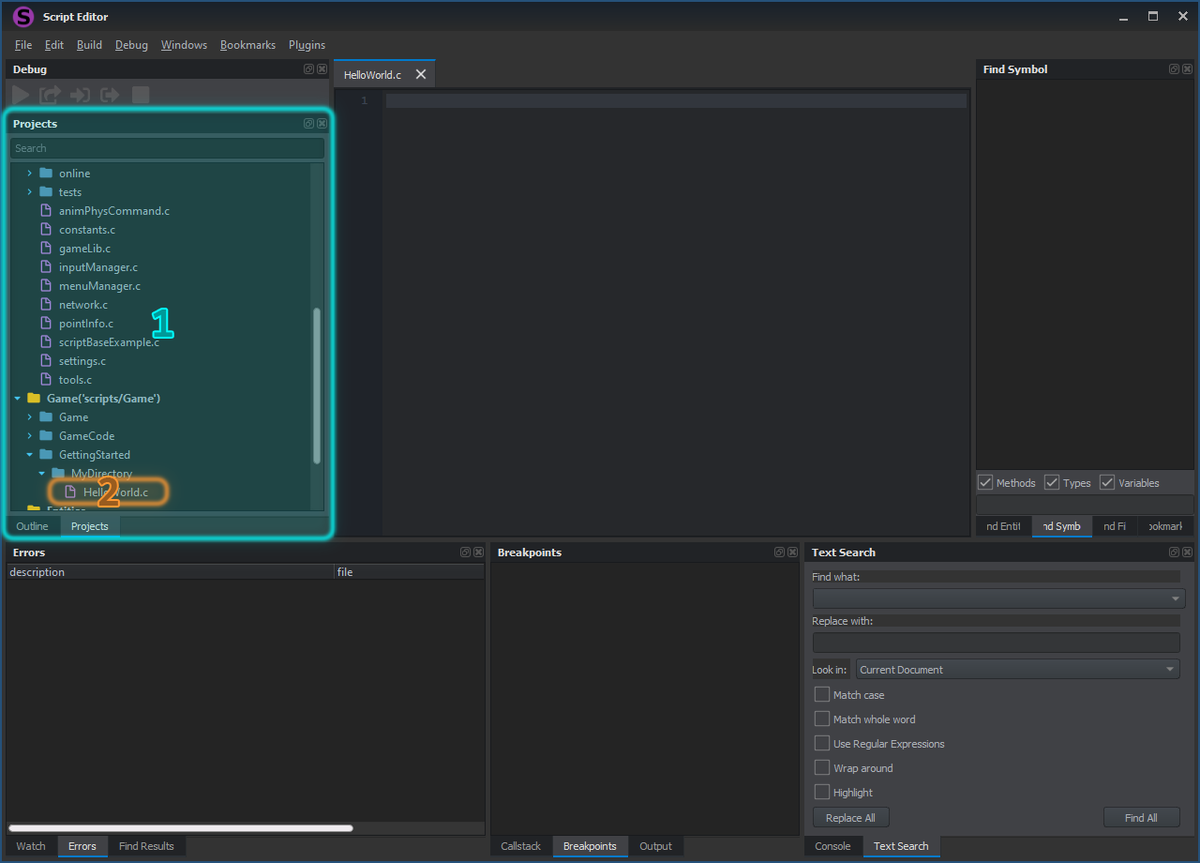Open the Debug menu

130,45
